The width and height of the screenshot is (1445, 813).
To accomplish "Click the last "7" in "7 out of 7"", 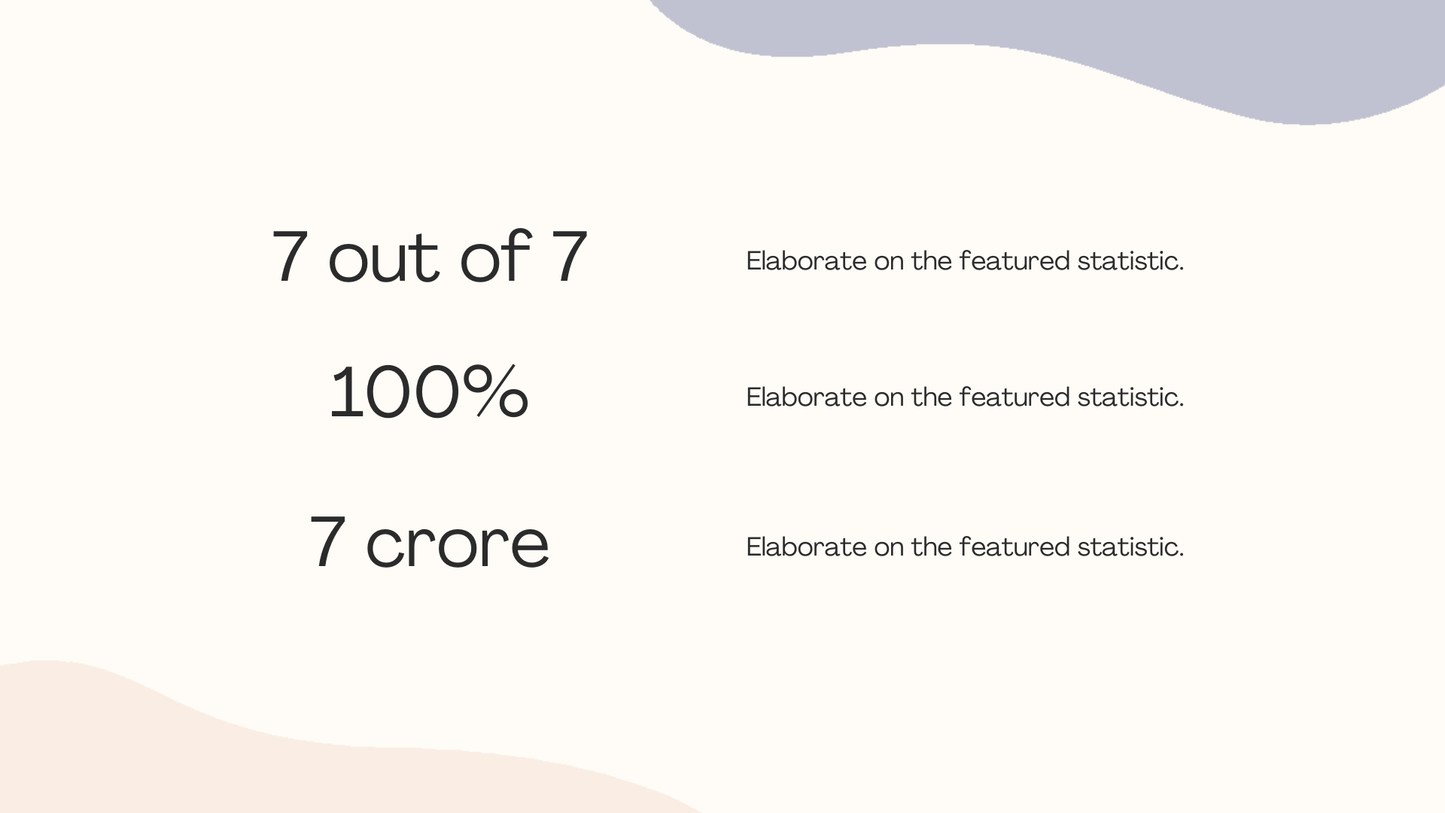I will click(569, 257).
